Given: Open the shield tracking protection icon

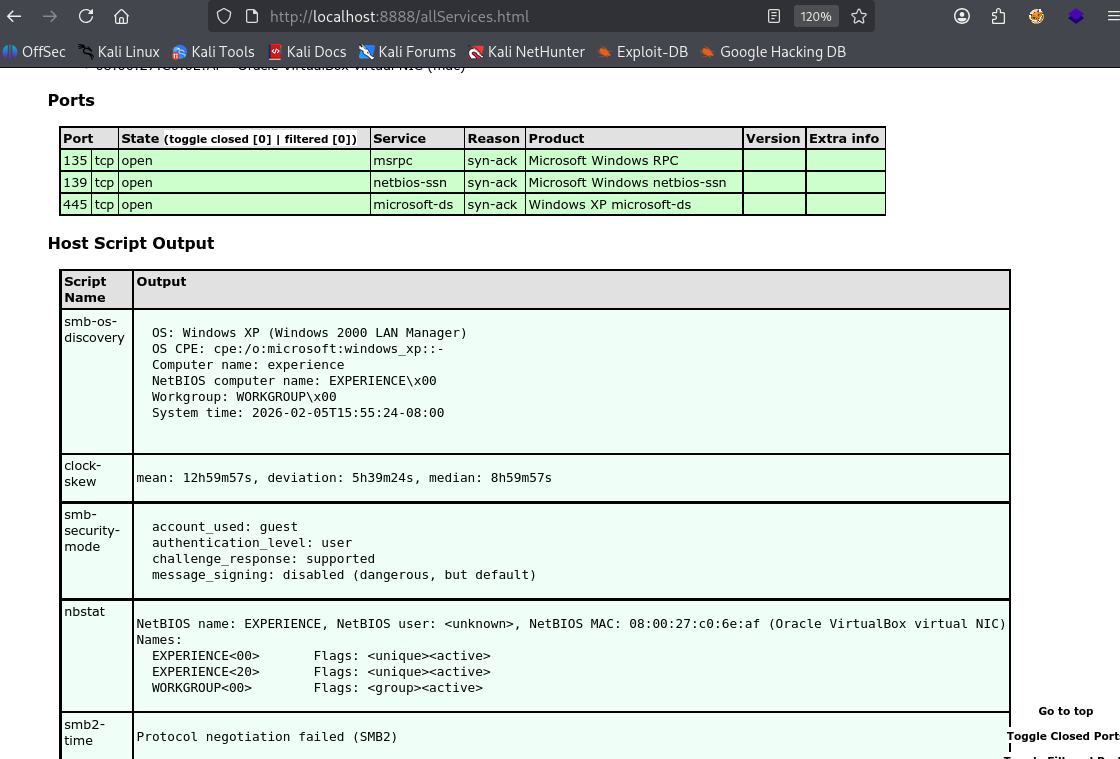Looking at the screenshot, I should pyautogui.click(x=224, y=16).
